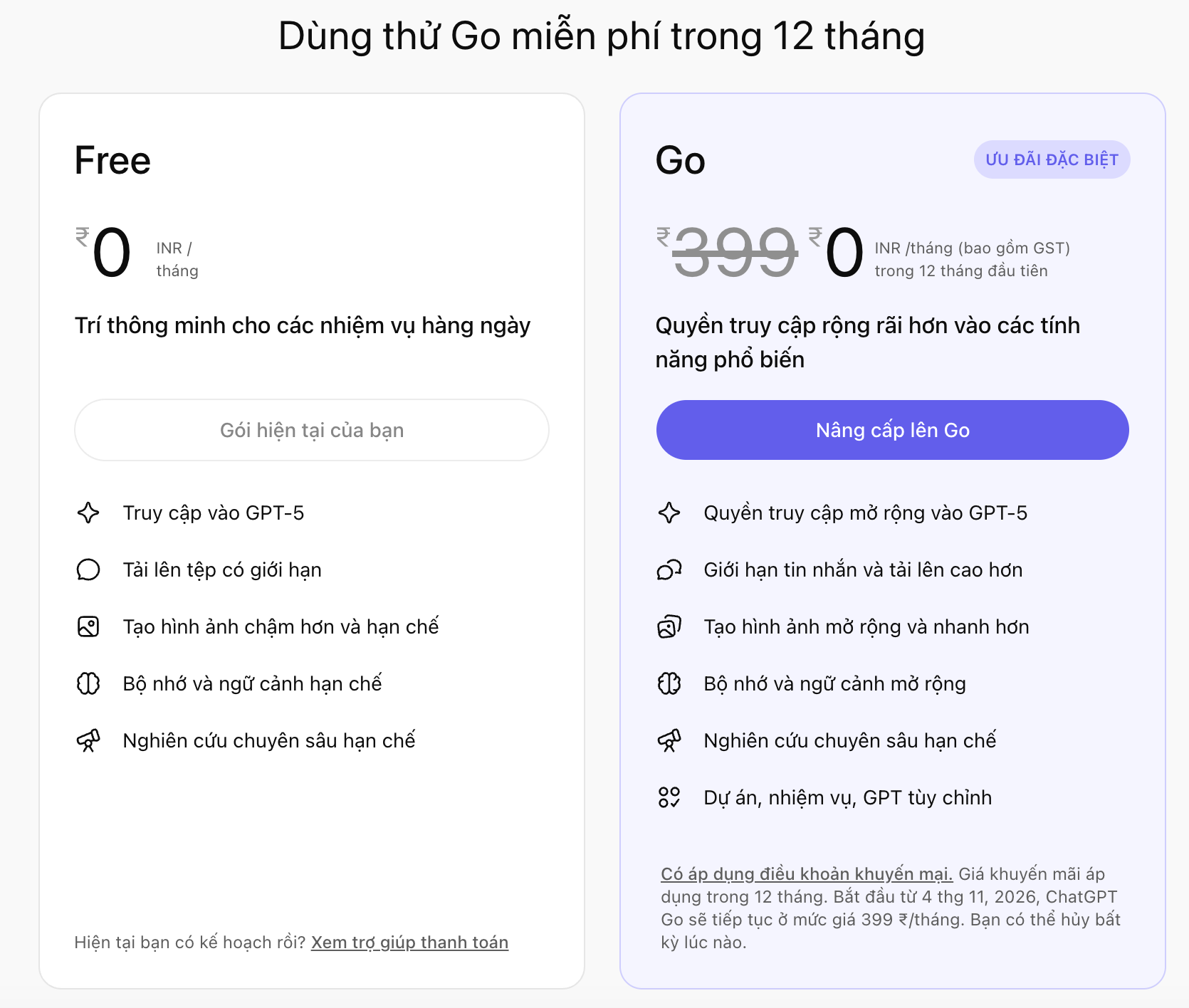The image size is (1189, 1008).
Task: Click the ƯU ĐÃI ĐẶC BIỆT badge
Action: (1052, 159)
